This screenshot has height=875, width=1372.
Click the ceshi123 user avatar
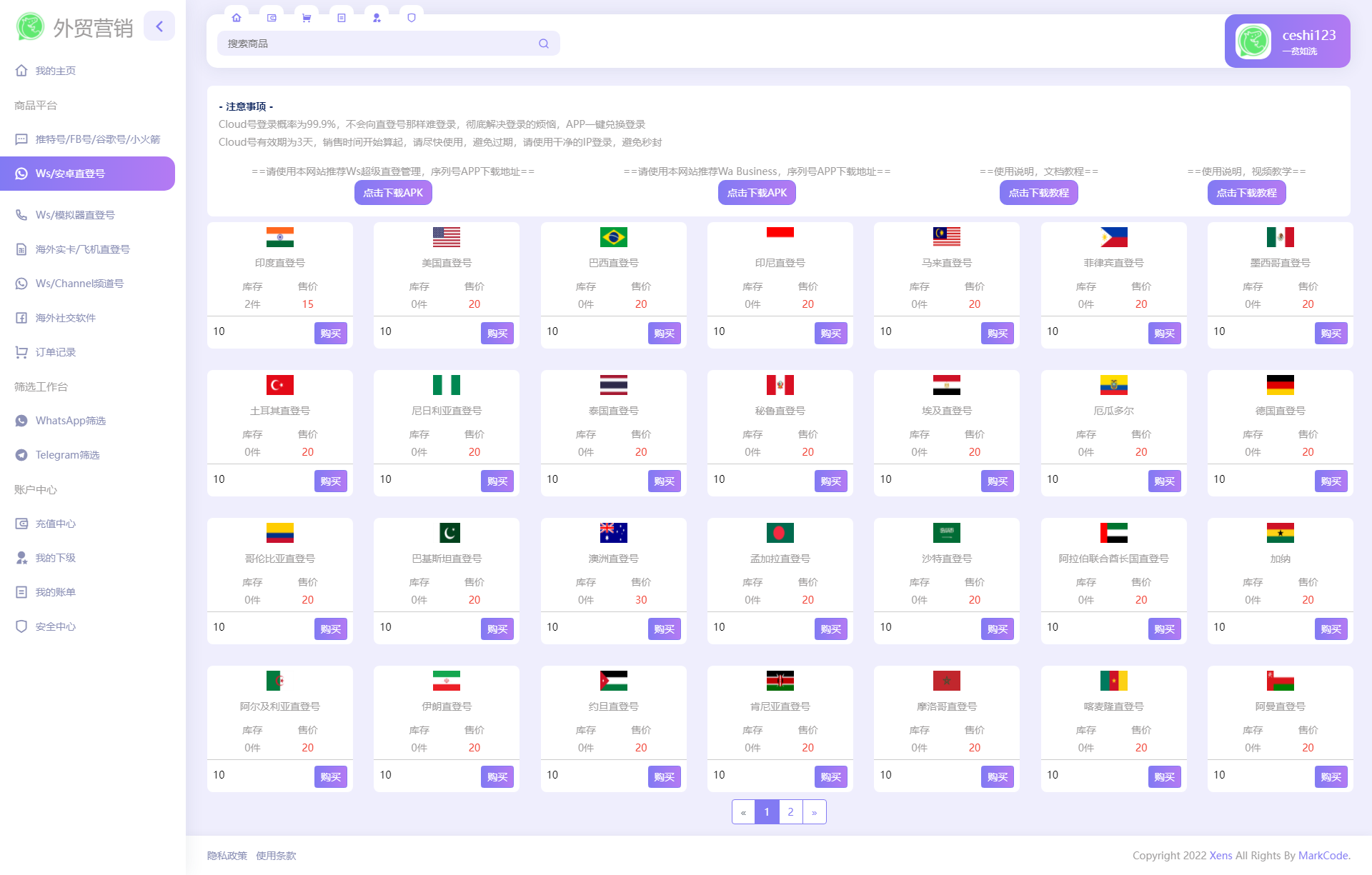[x=1253, y=41]
